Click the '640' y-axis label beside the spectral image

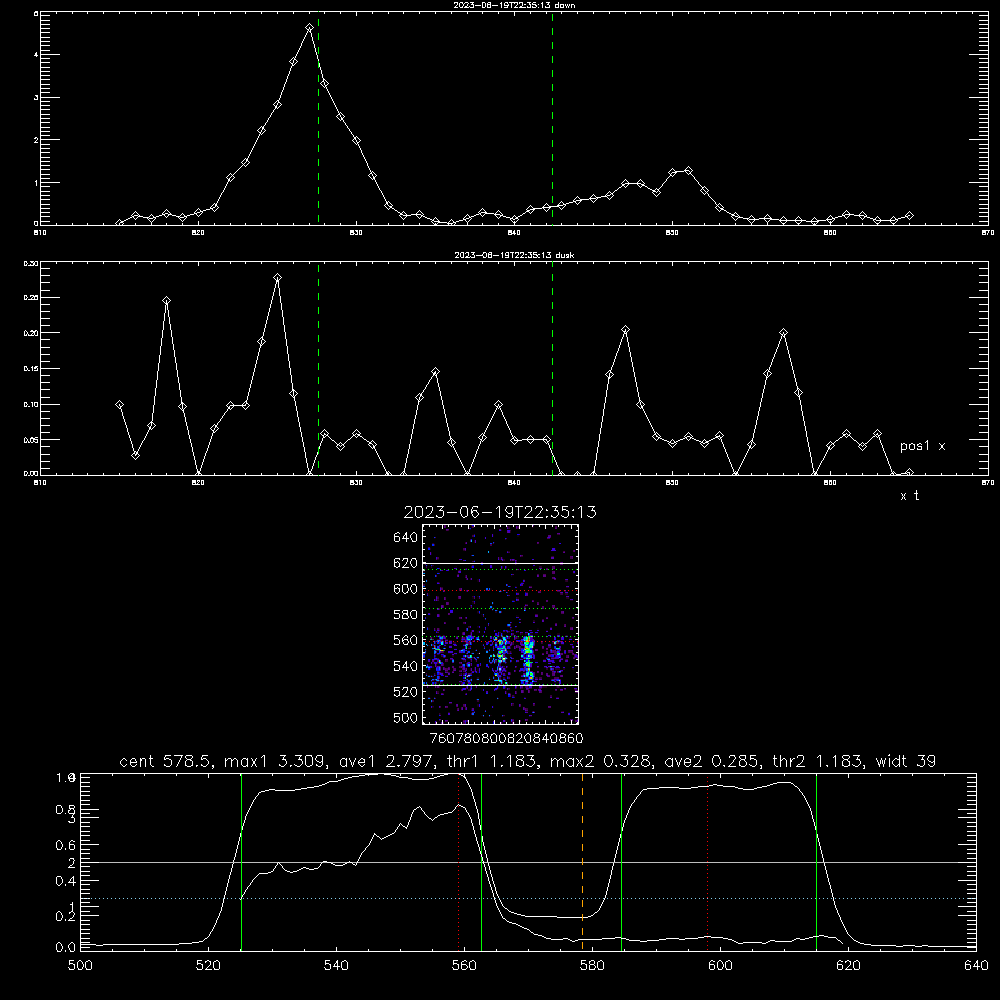[x=405, y=538]
